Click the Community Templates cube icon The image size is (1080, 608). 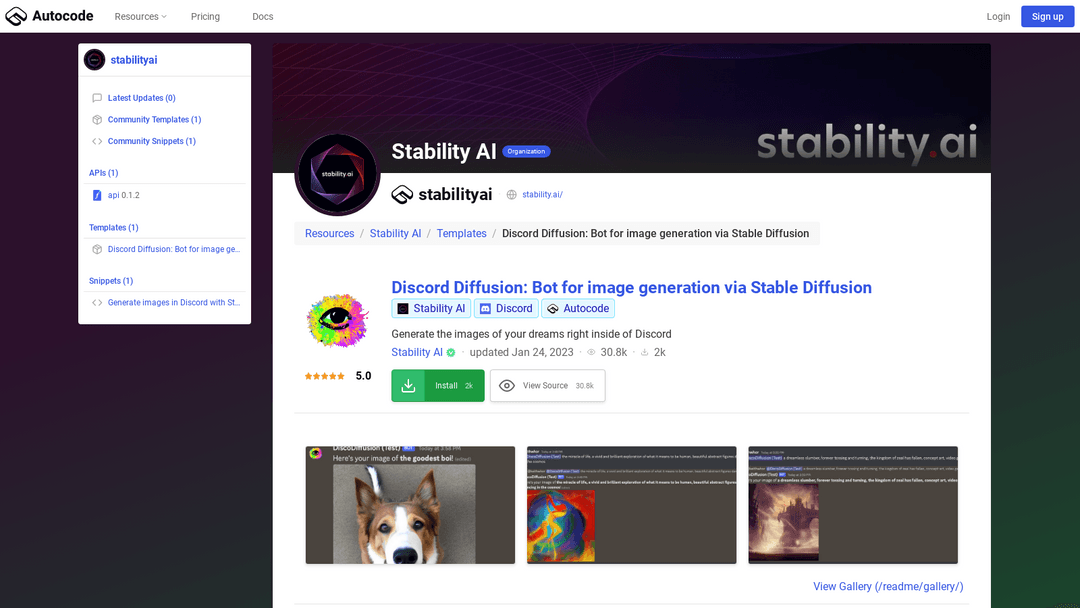[97, 120]
